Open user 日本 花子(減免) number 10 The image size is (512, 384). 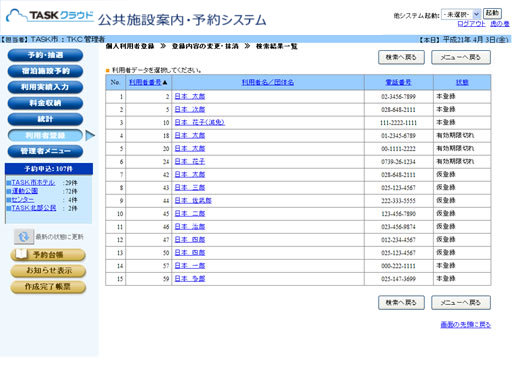(200, 122)
